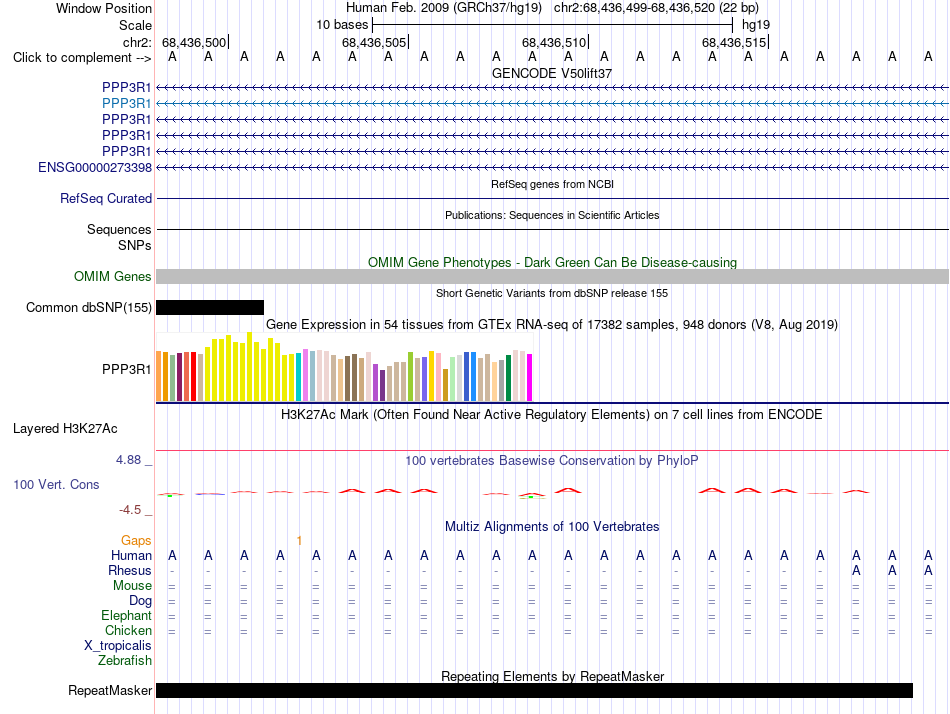This screenshot has height=714, width=950.
Task: Click the light-blue highlighted PPP3R1 transcript label
Action: click(127, 104)
